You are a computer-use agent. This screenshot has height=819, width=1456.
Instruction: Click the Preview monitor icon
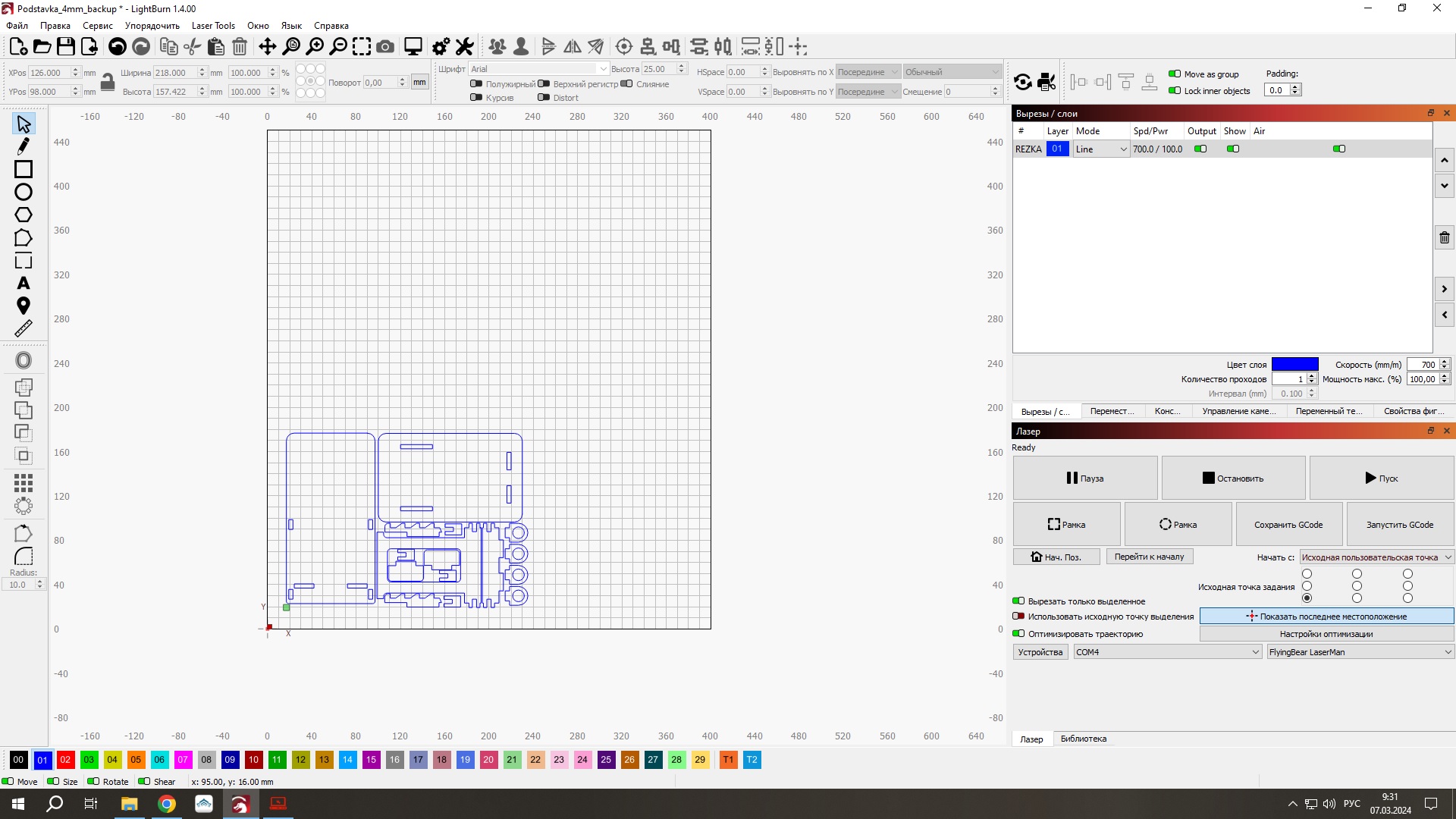click(413, 47)
